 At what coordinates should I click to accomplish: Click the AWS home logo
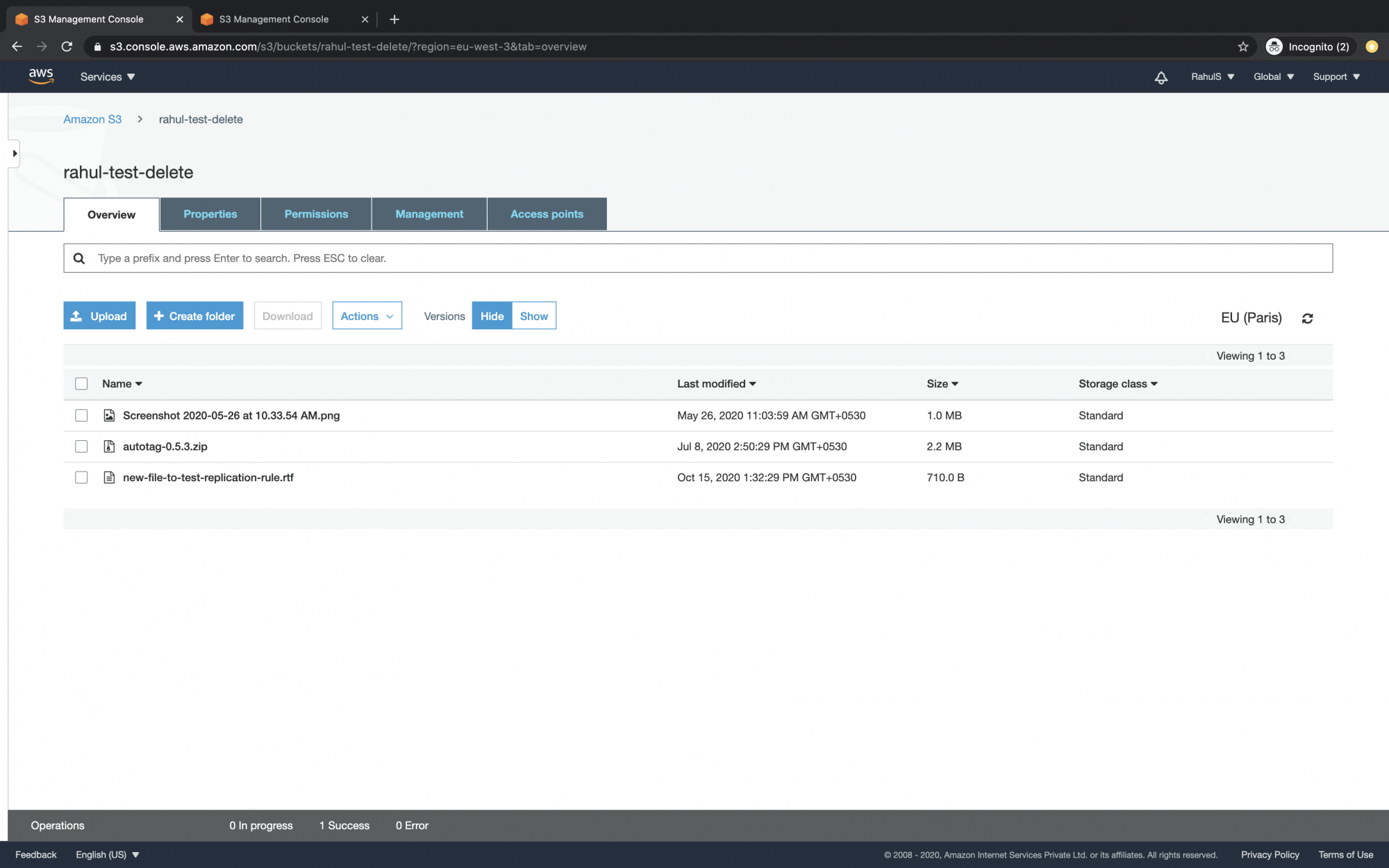[41, 76]
